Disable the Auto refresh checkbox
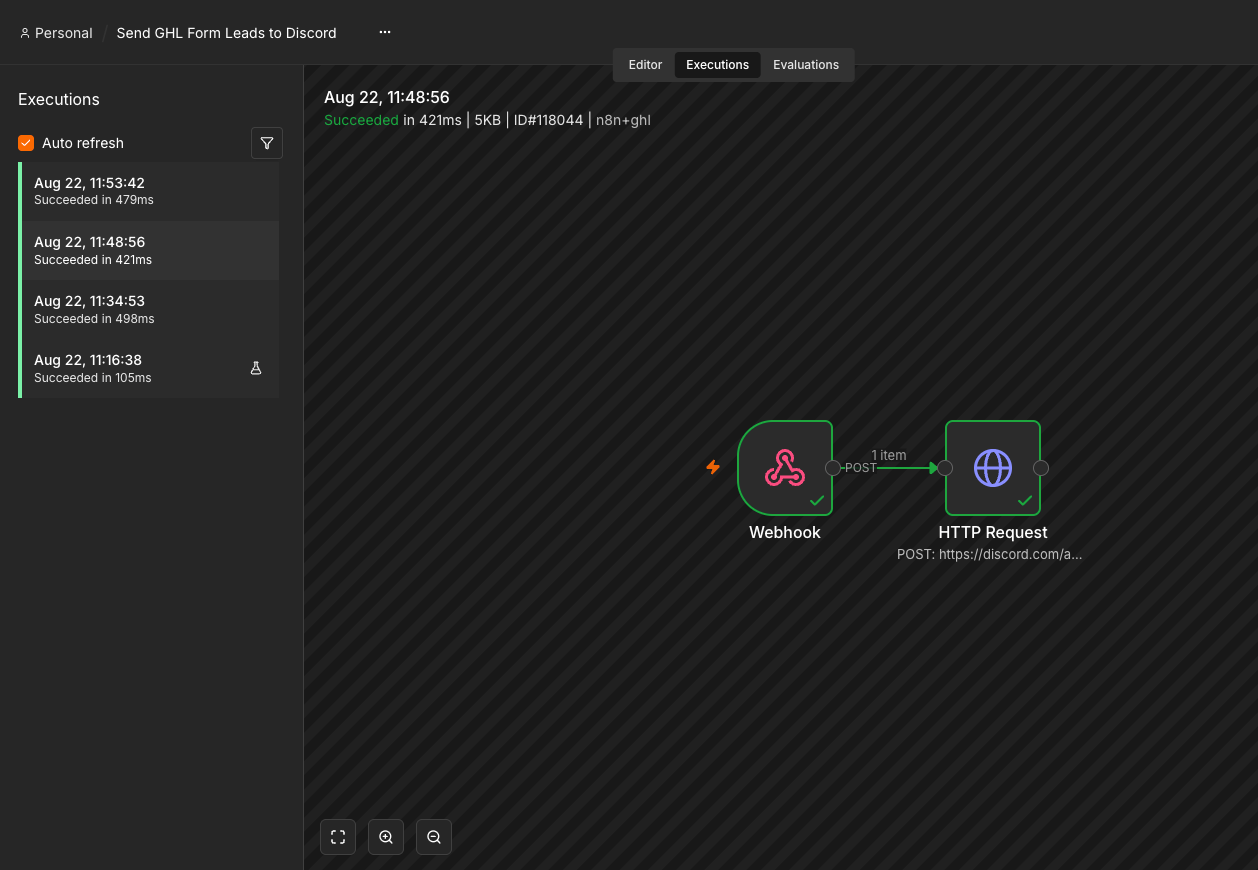1258x870 pixels. click(x=26, y=143)
